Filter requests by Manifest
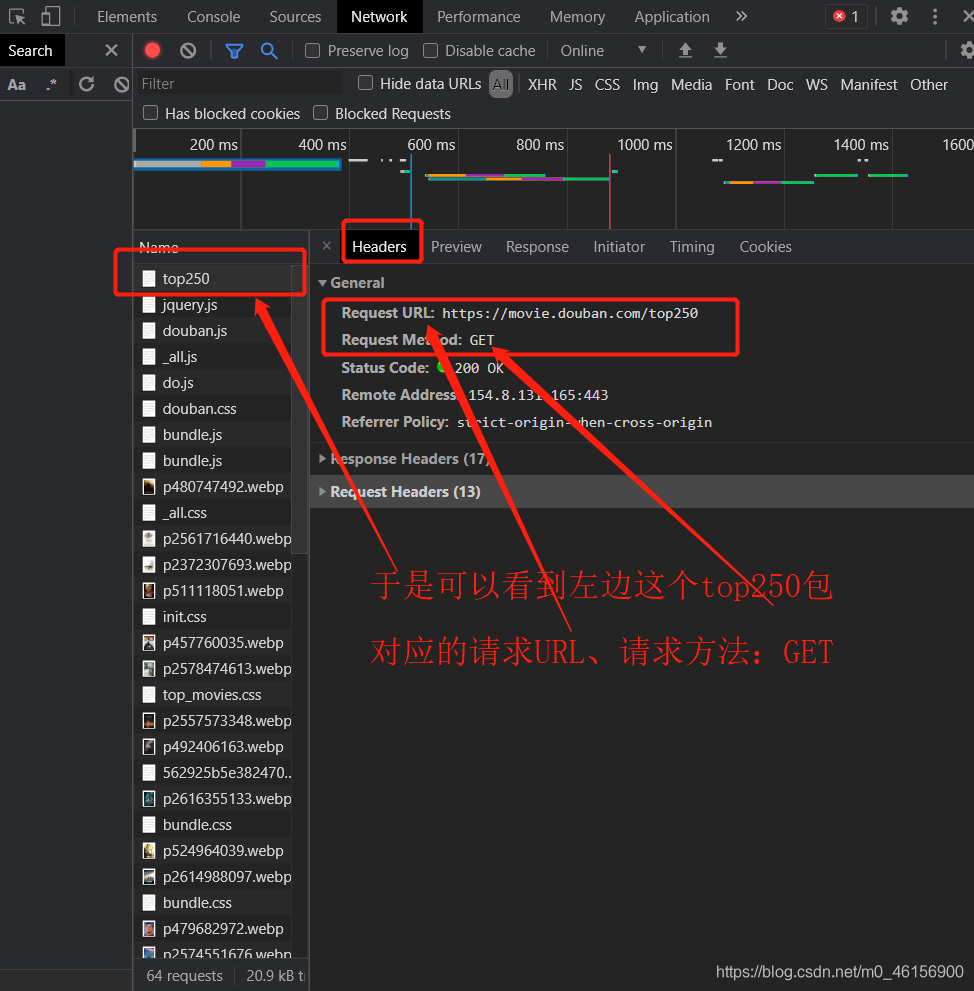Screen dimensions: 974x991 point(868,85)
